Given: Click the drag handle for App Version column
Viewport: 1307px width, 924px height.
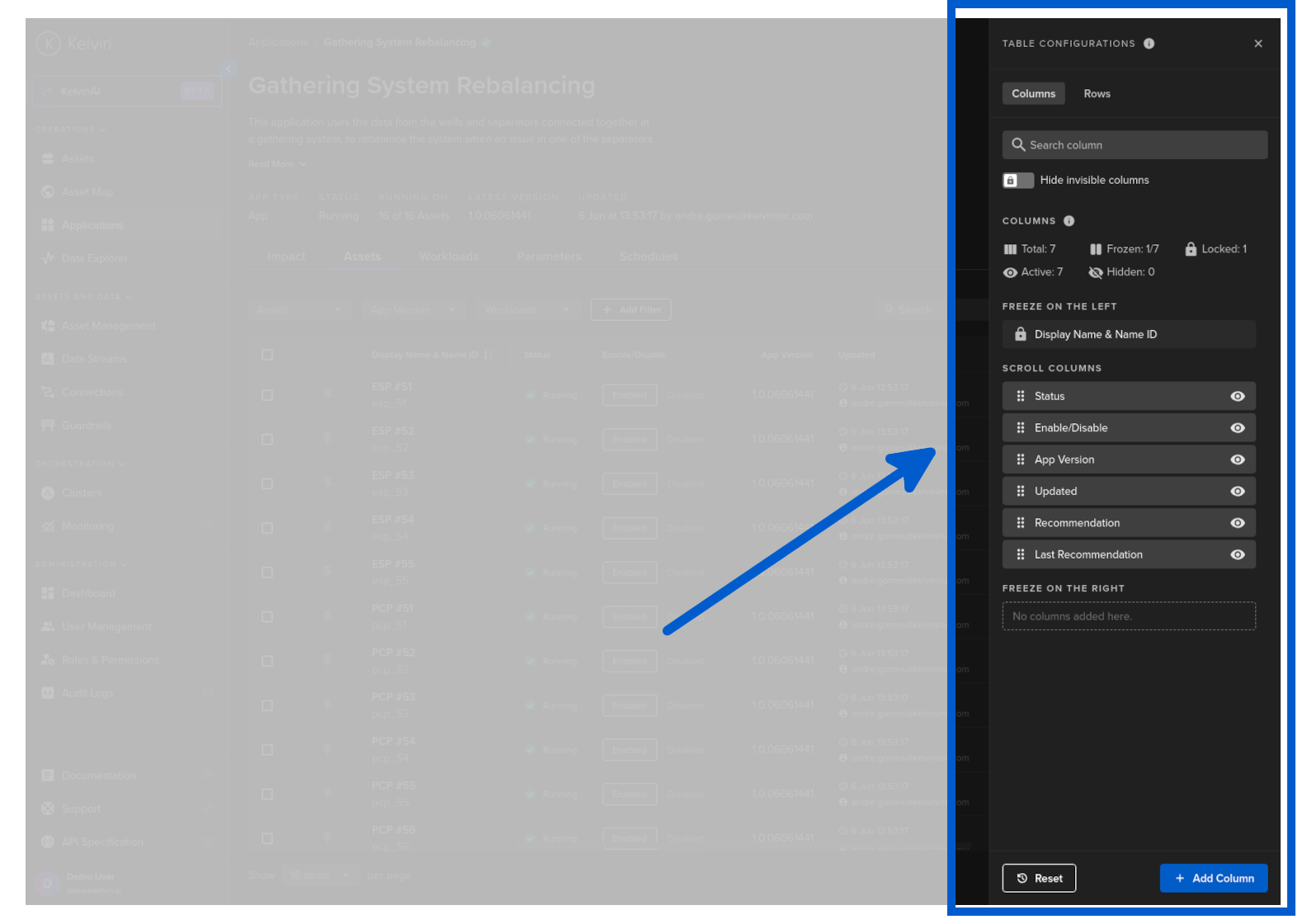Looking at the screenshot, I should tap(1021, 460).
